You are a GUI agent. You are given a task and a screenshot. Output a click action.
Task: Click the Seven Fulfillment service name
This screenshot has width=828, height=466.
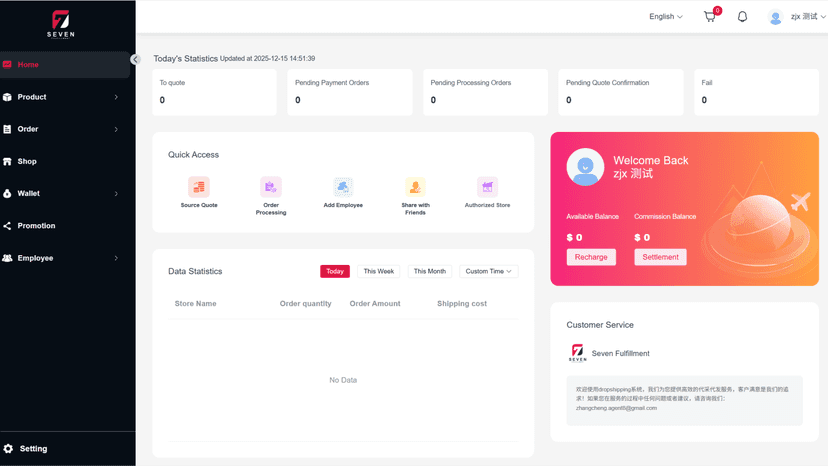click(620, 353)
